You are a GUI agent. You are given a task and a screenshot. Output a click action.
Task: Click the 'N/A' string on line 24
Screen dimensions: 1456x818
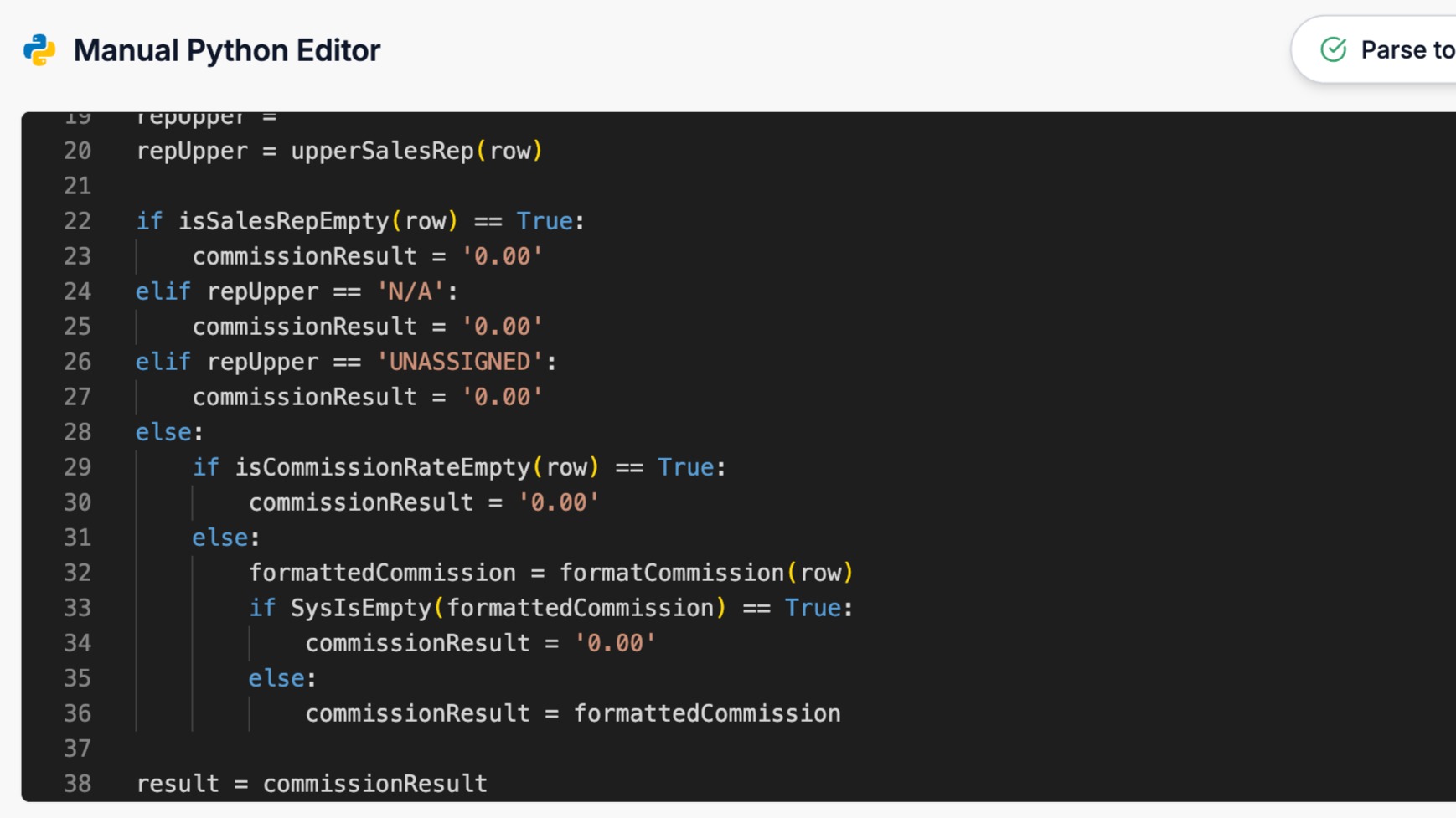[x=410, y=291]
